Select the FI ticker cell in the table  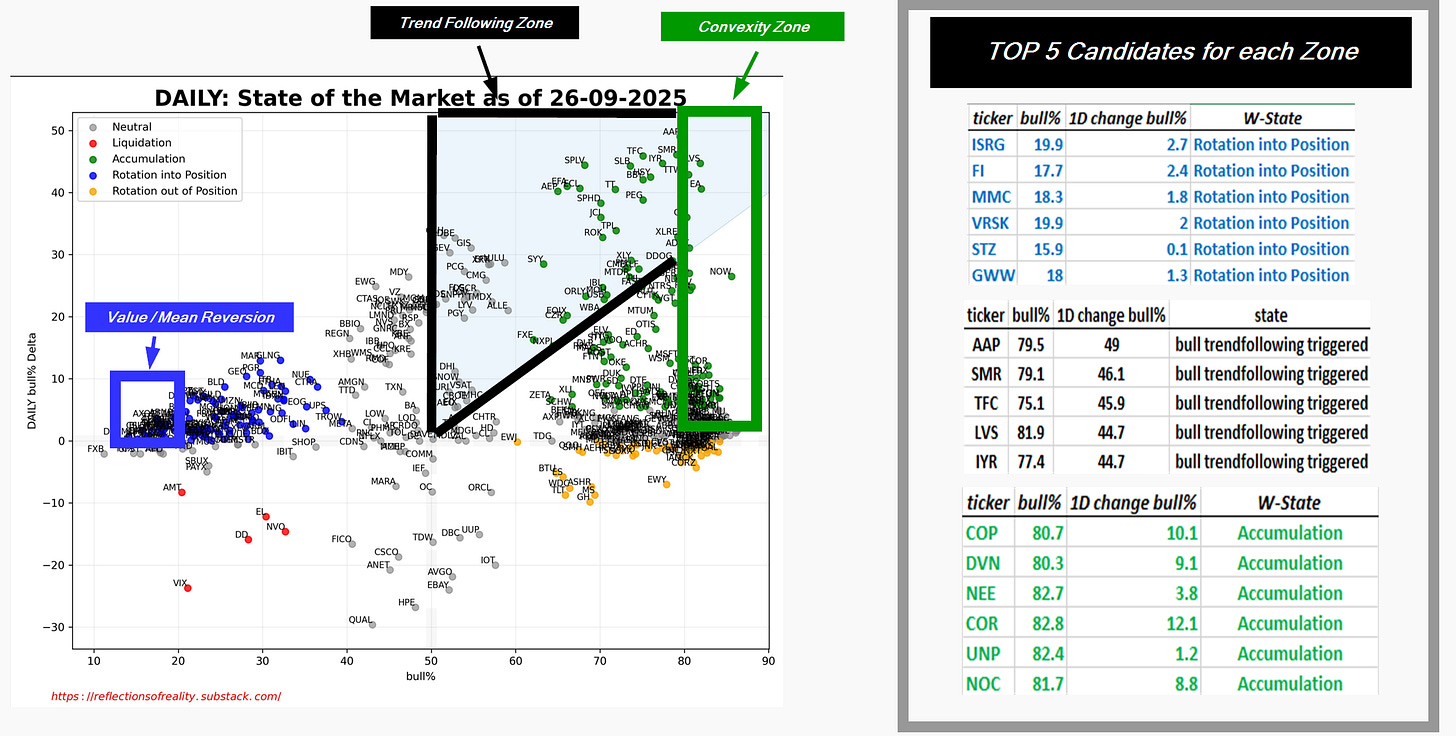click(978, 171)
